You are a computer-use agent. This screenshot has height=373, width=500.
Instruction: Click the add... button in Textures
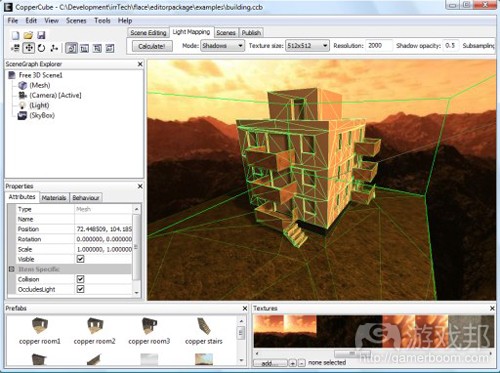(270, 363)
